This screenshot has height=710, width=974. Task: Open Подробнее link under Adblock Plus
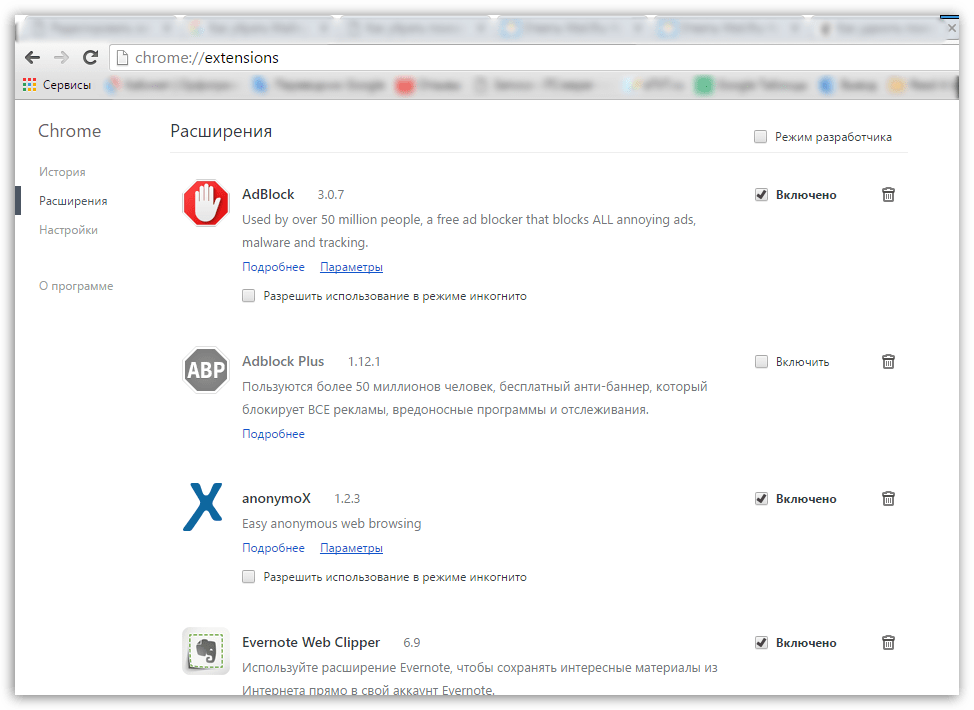point(273,434)
